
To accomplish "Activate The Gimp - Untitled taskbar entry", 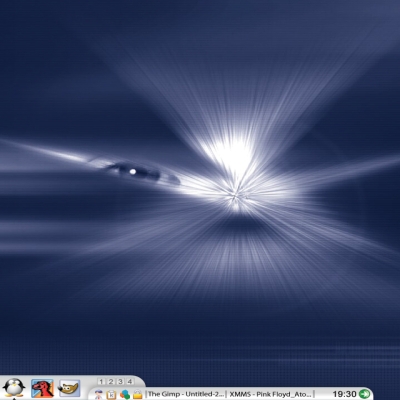I will 186,394.
